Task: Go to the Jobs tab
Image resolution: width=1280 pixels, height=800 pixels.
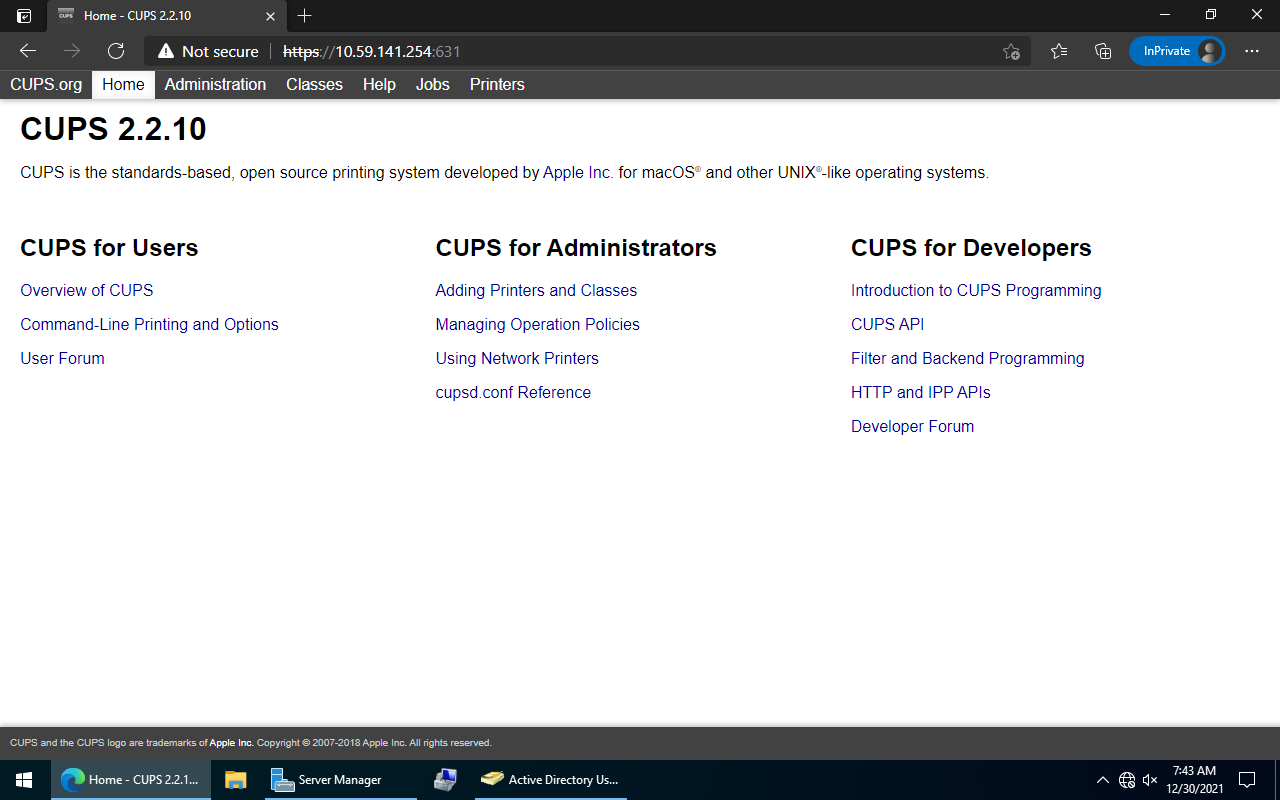Action: (432, 85)
